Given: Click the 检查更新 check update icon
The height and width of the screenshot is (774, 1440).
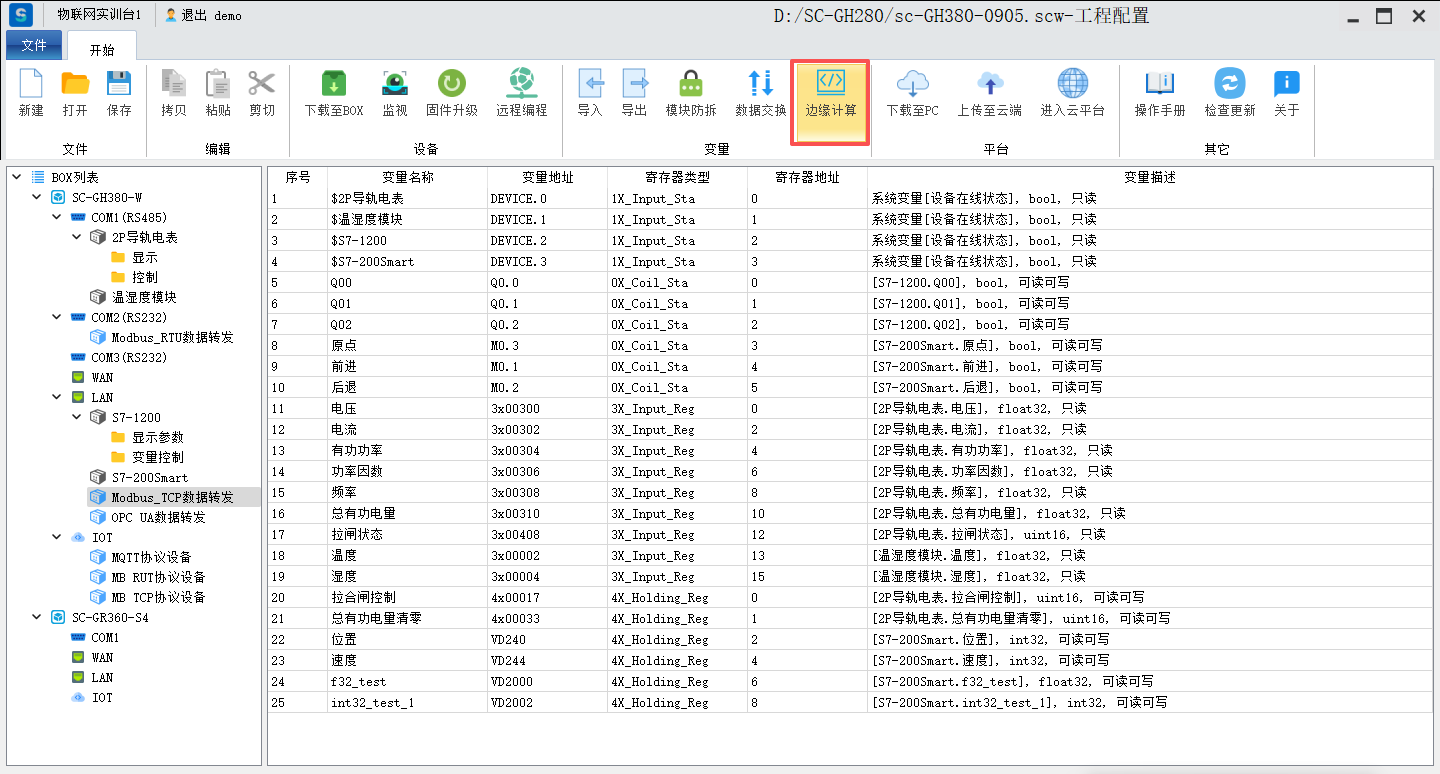Looking at the screenshot, I should (x=1229, y=84).
